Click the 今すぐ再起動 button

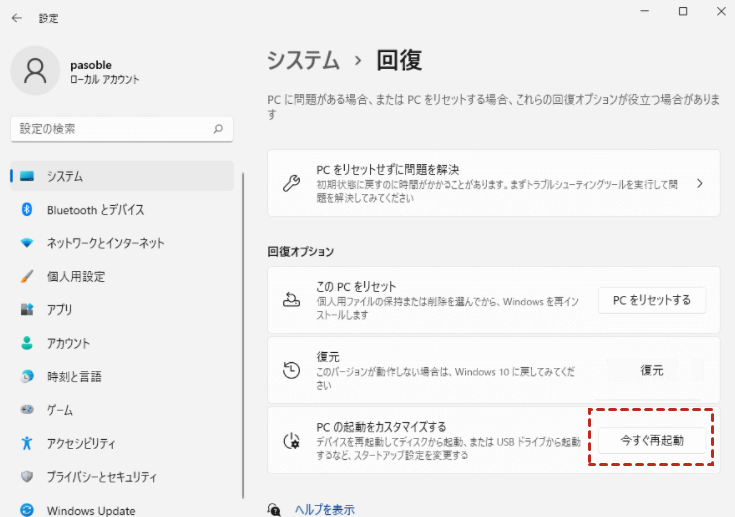pos(652,440)
